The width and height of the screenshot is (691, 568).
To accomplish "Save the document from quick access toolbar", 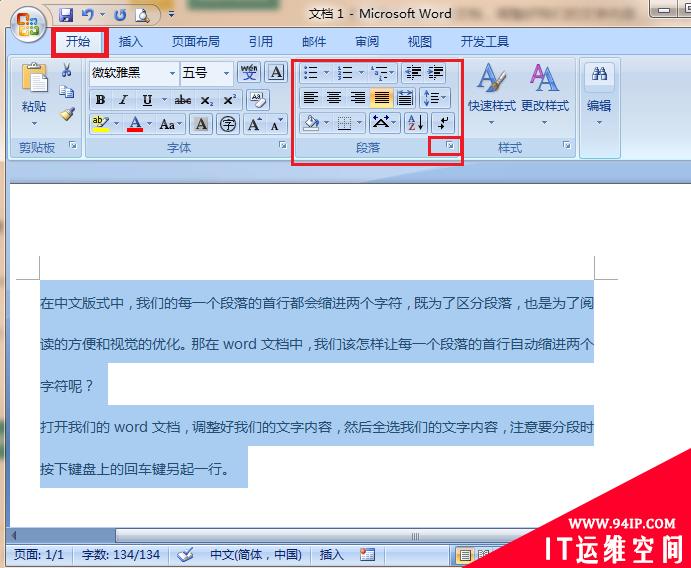I will pos(66,15).
